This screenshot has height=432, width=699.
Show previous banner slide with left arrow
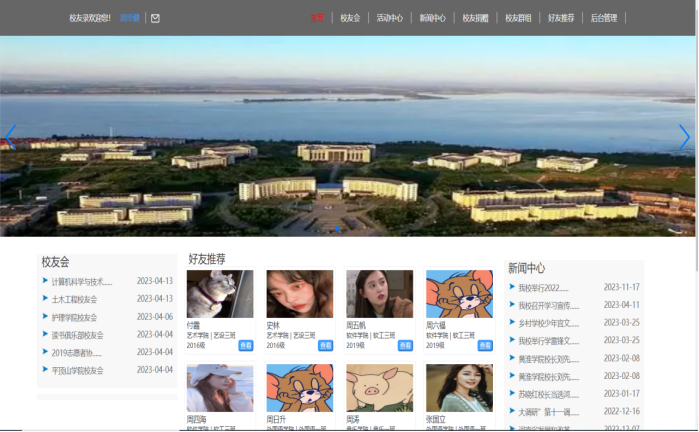click(x=11, y=137)
